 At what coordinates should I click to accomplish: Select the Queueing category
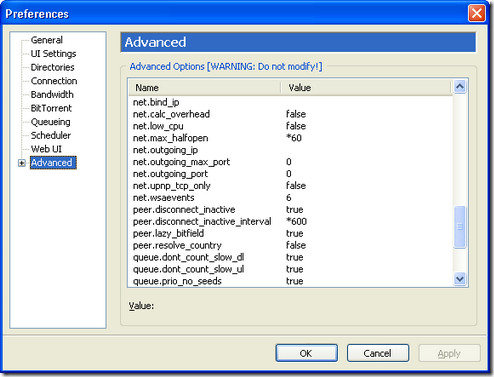[50, 122]
